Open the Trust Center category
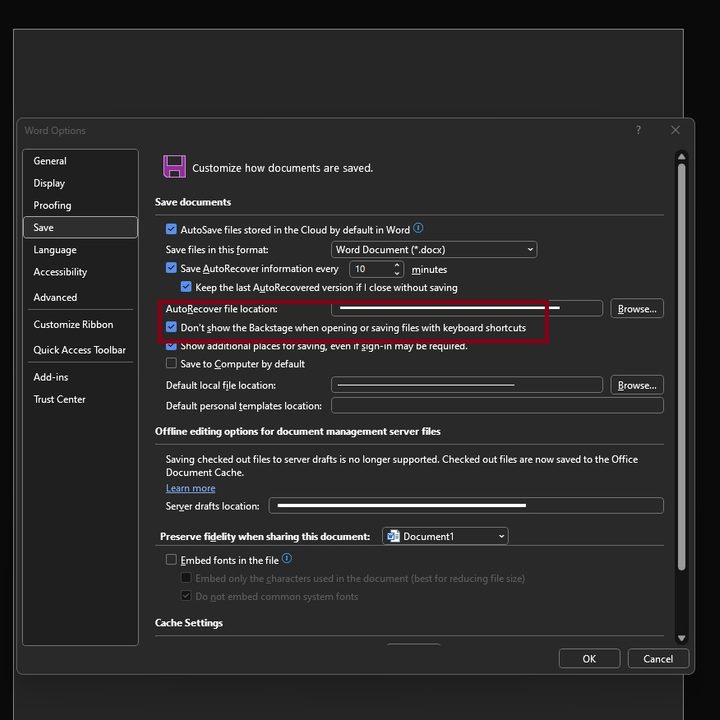Screen dimensions: 720x720 pyautogui.click(x=59, y=399)
